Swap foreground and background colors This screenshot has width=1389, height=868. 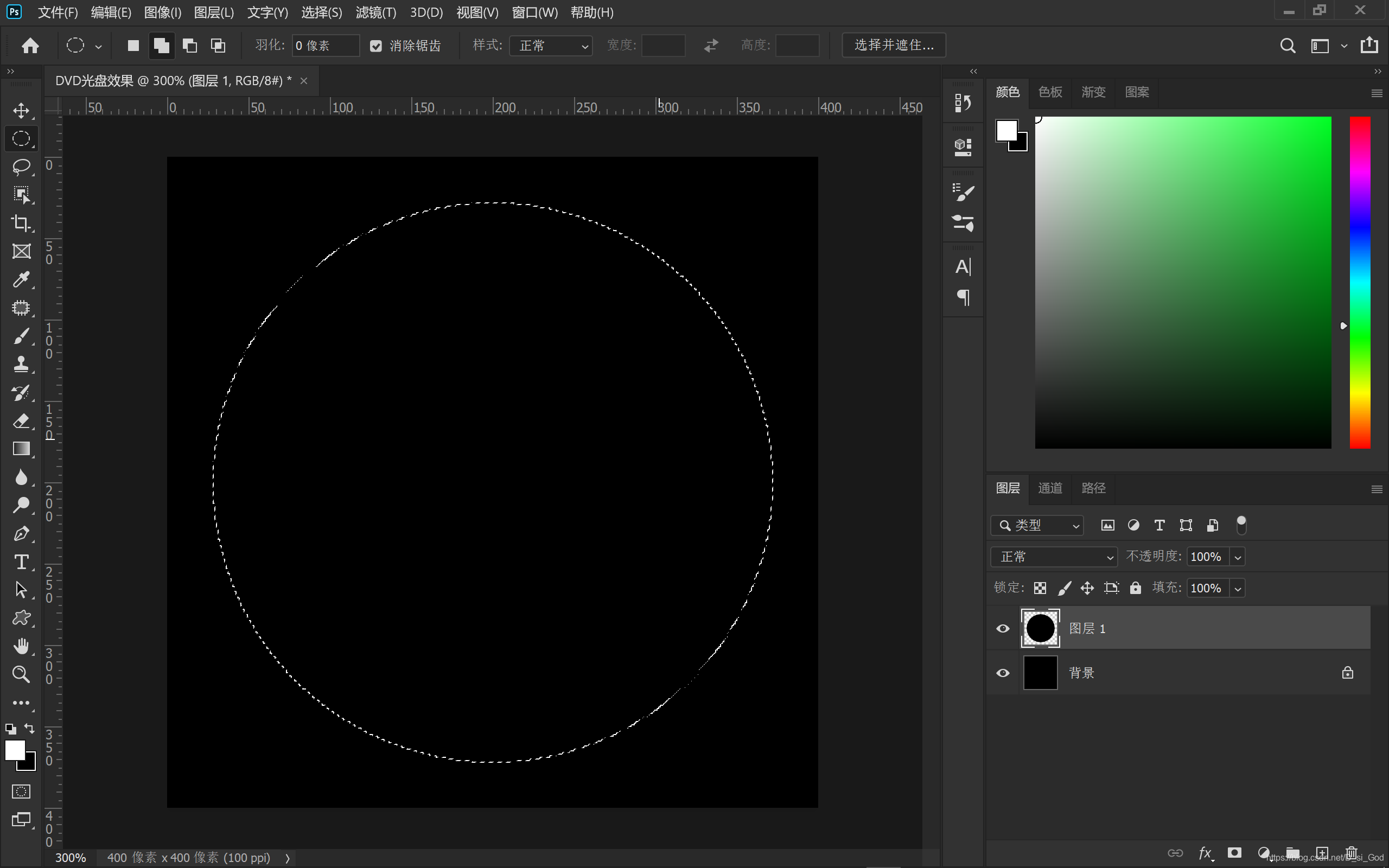[x=29, y=729]
